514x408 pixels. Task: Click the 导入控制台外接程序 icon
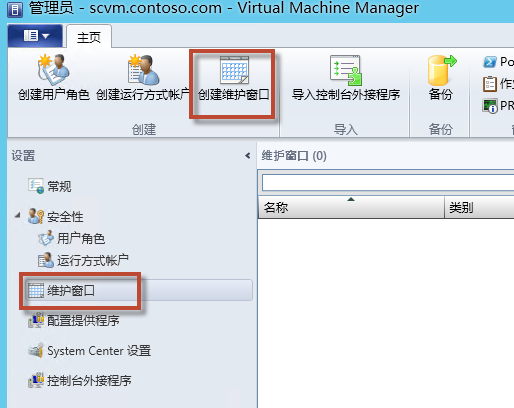(x=346, y=70)
